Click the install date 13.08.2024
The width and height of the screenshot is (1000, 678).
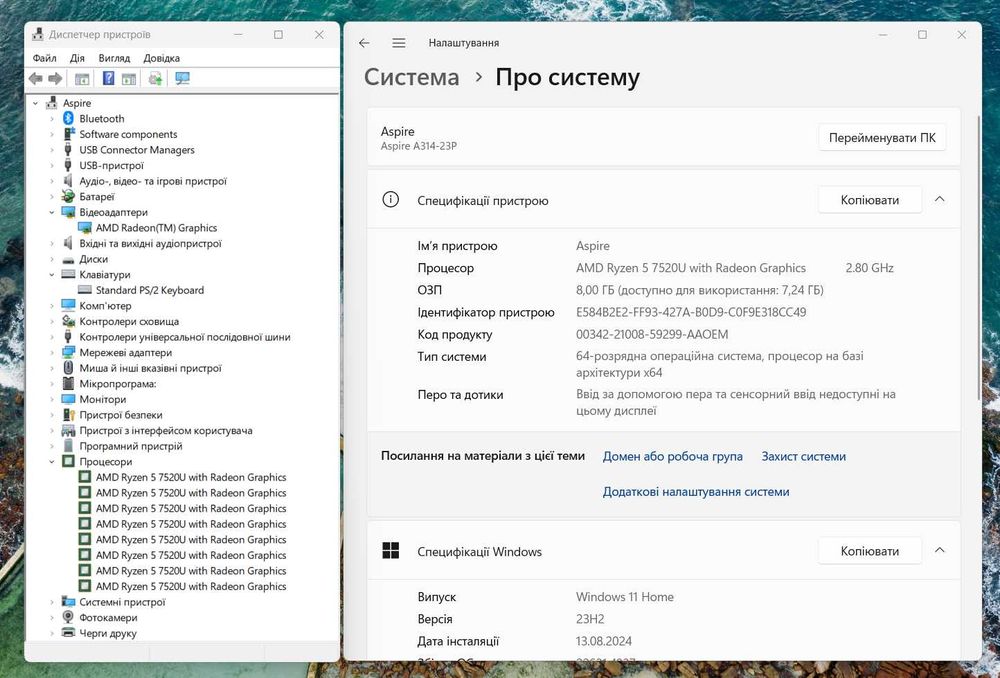pyautogui.click(x=604, y=641)
